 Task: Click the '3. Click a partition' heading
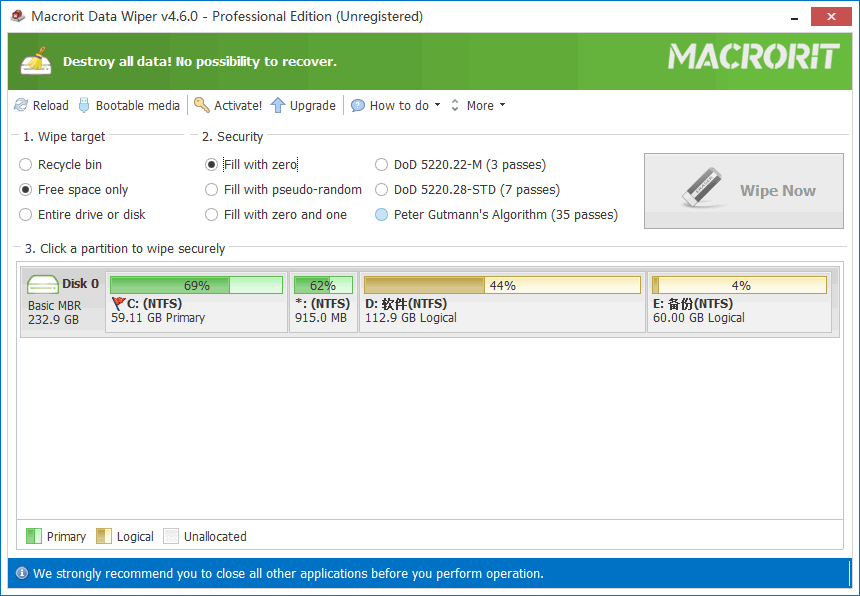[125, 248]
